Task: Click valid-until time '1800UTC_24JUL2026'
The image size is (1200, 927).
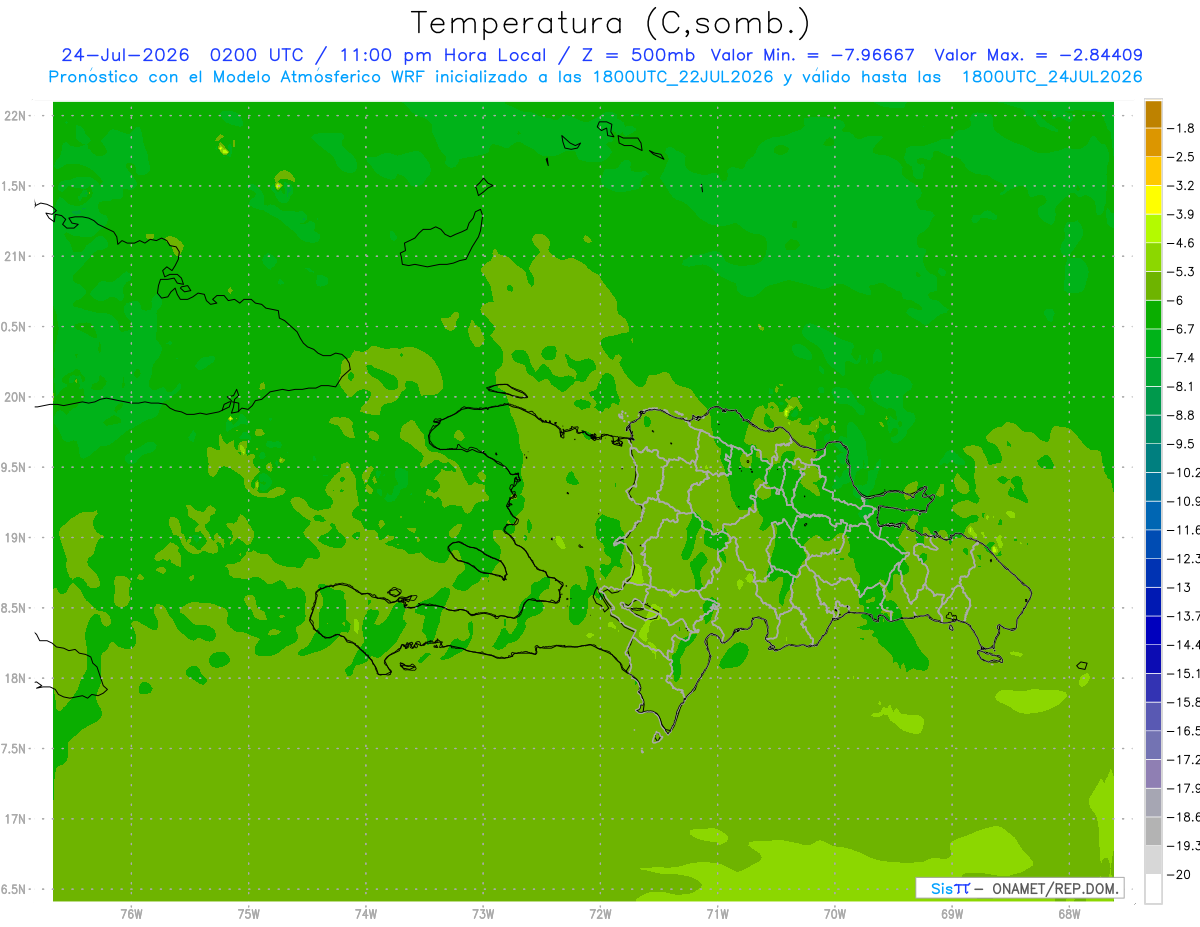Action: 1052,77
